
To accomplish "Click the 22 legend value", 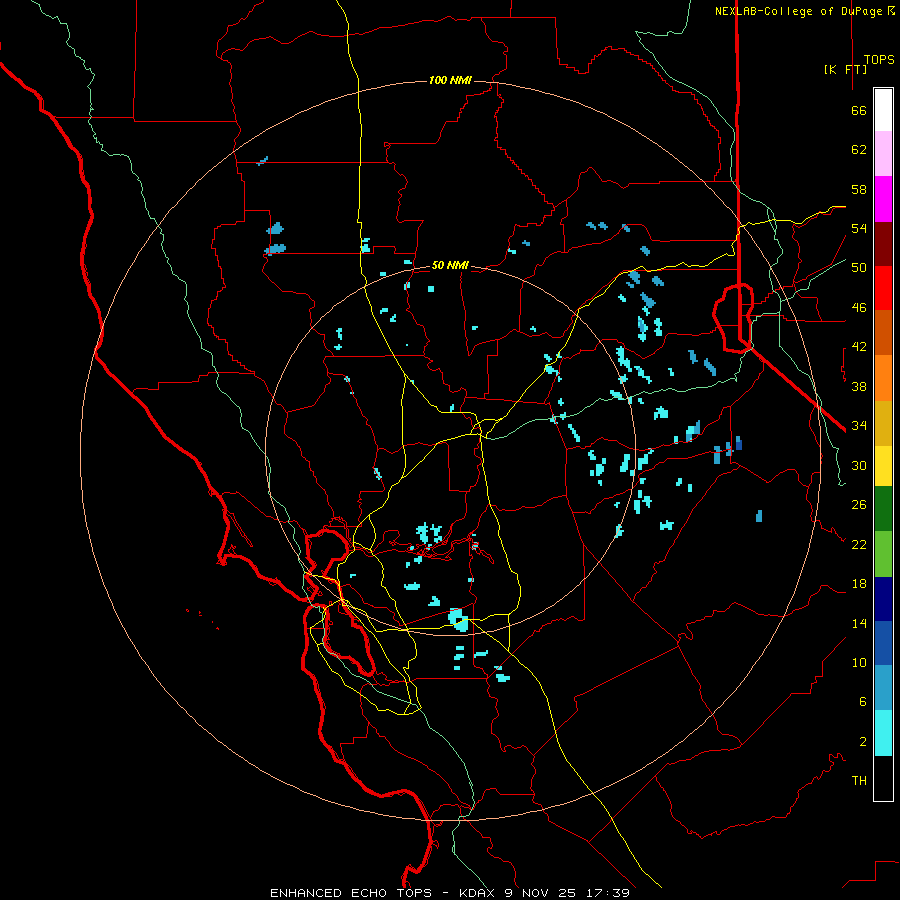I will click(859, 544).
